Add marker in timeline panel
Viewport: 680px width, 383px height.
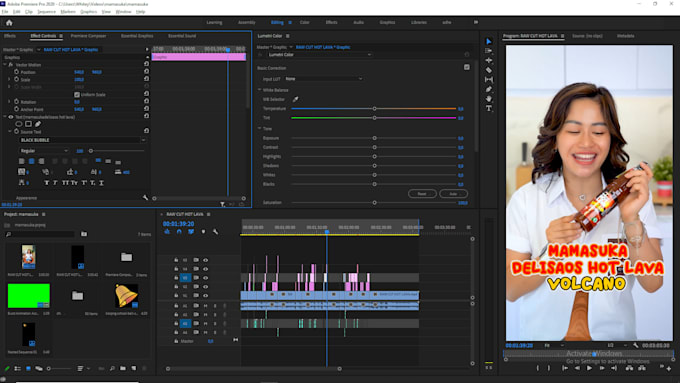(203, 232)
